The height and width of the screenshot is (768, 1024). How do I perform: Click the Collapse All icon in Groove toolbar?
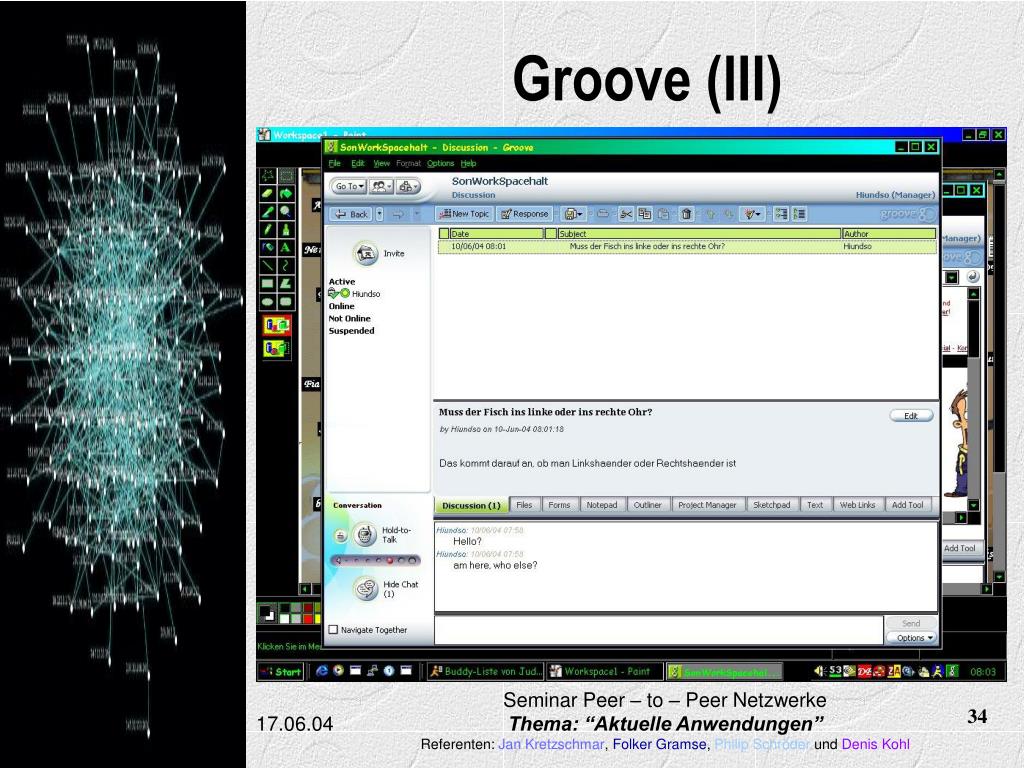pos(799,214)
